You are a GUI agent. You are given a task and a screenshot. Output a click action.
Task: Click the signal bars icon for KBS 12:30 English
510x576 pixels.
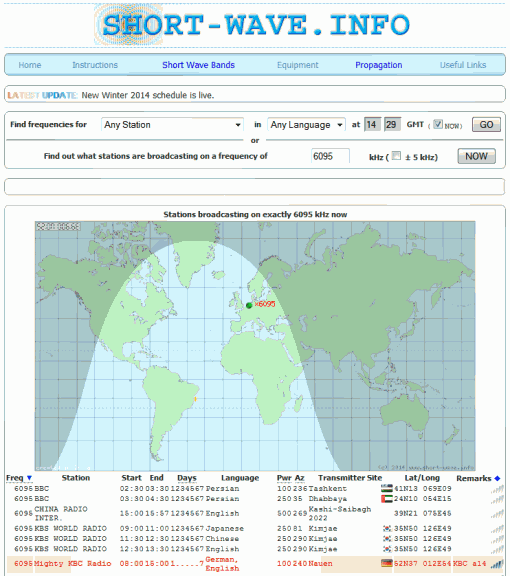pyautogui.click(x=497, y=550)
